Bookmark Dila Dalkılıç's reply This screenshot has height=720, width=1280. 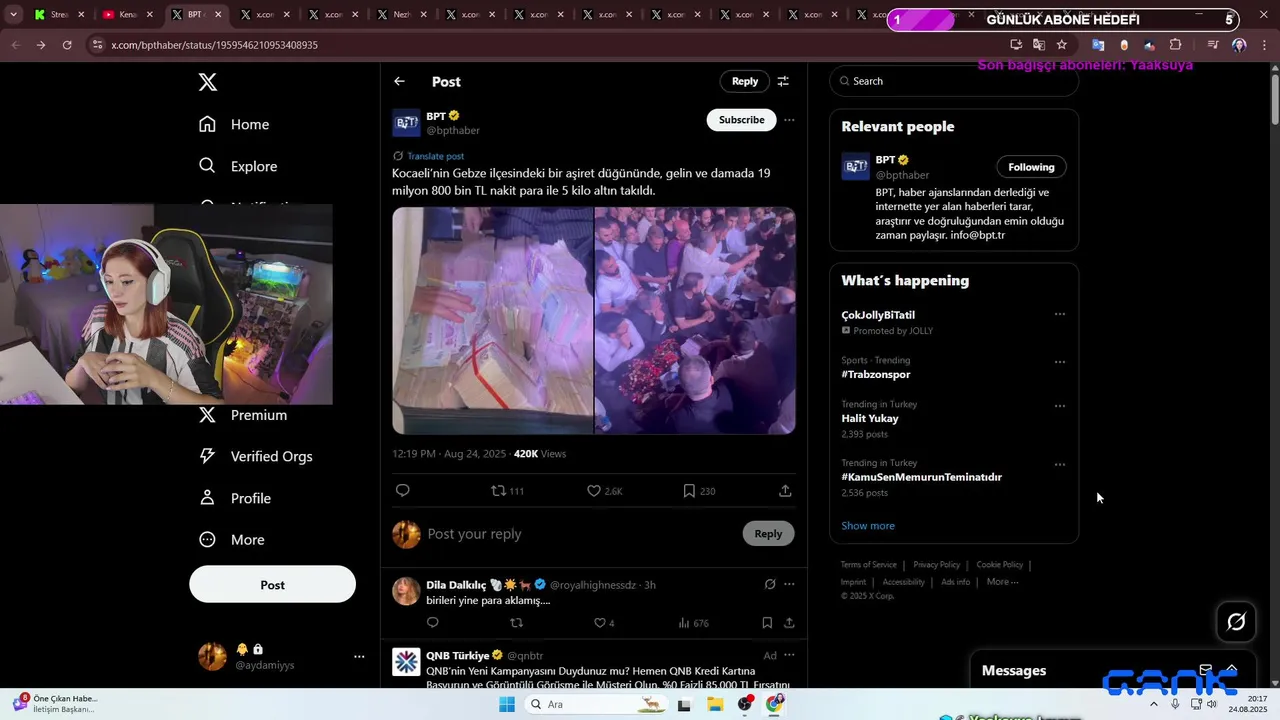coord(767,622)
